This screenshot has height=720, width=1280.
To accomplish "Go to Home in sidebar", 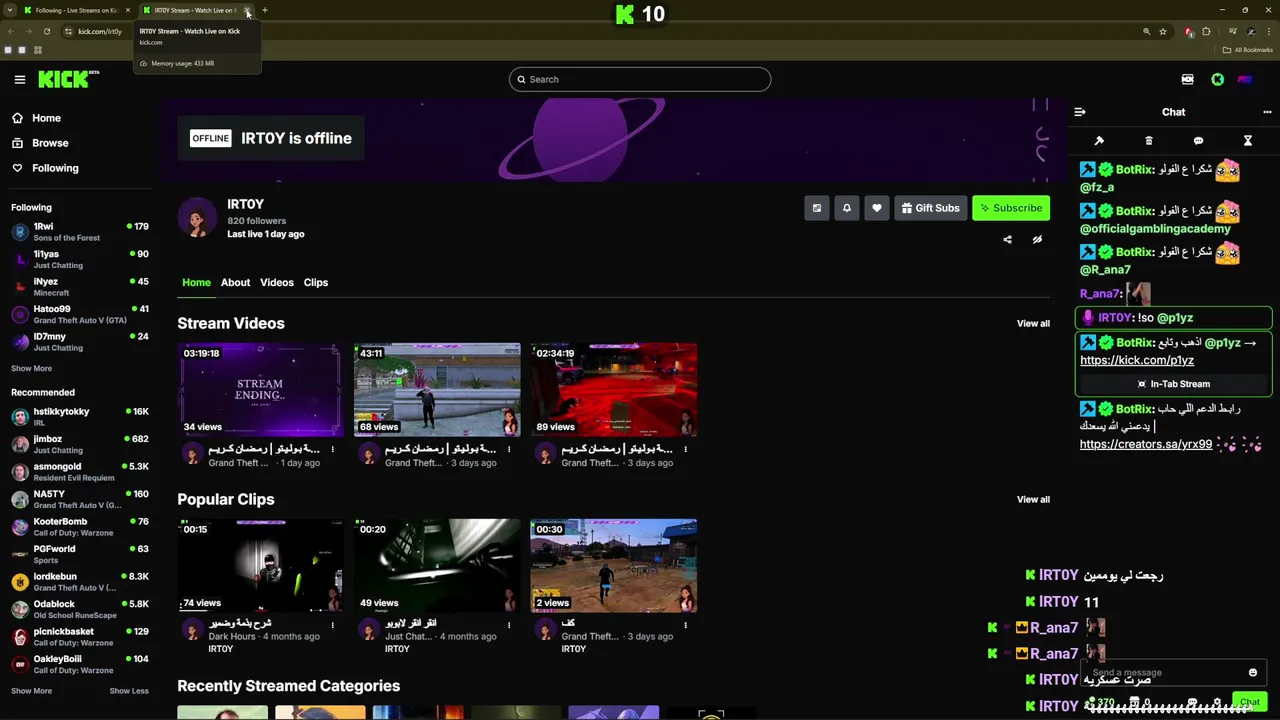I will point(46,118).
